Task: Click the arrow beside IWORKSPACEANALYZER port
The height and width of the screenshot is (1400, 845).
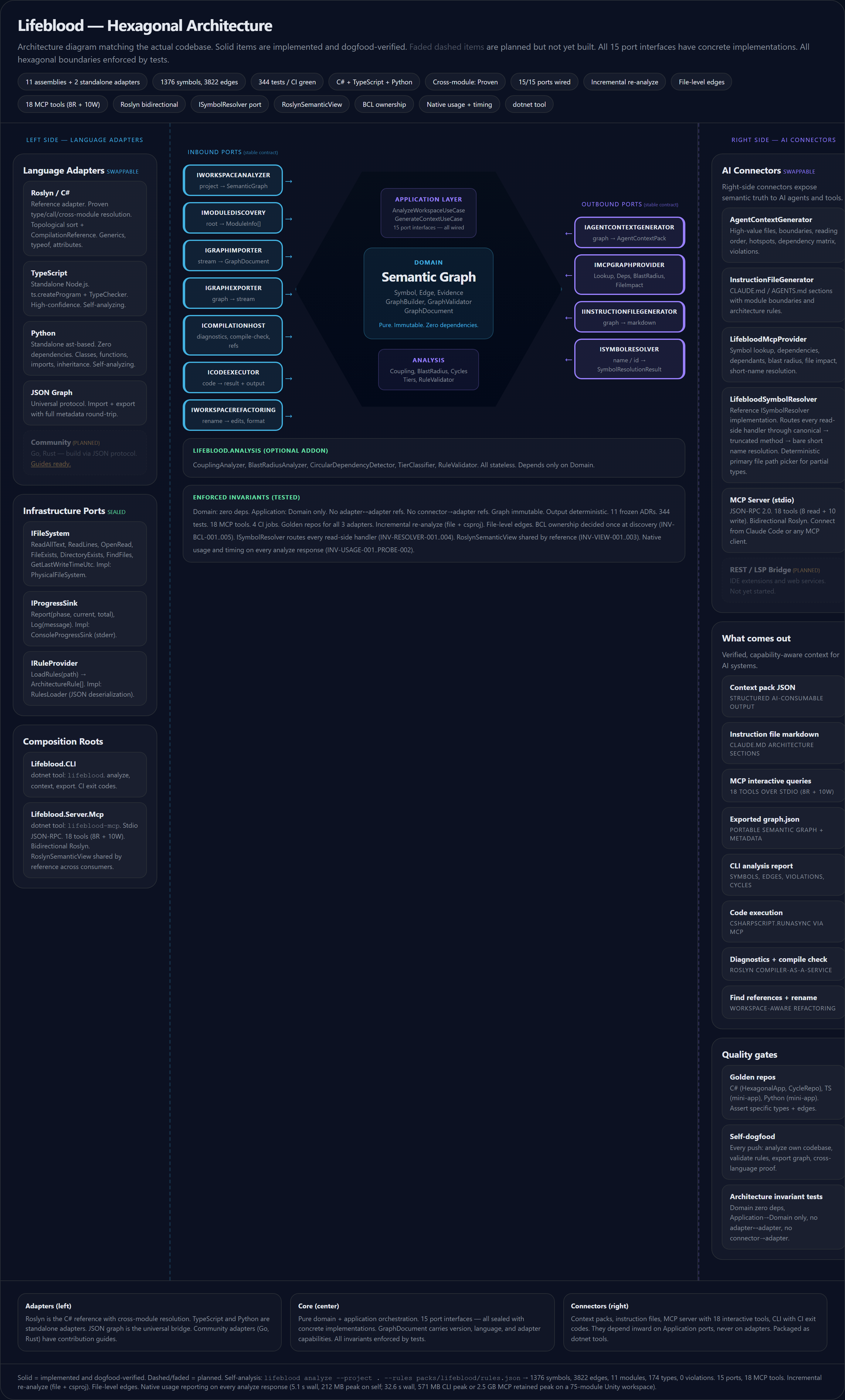Action: (289, 181)
